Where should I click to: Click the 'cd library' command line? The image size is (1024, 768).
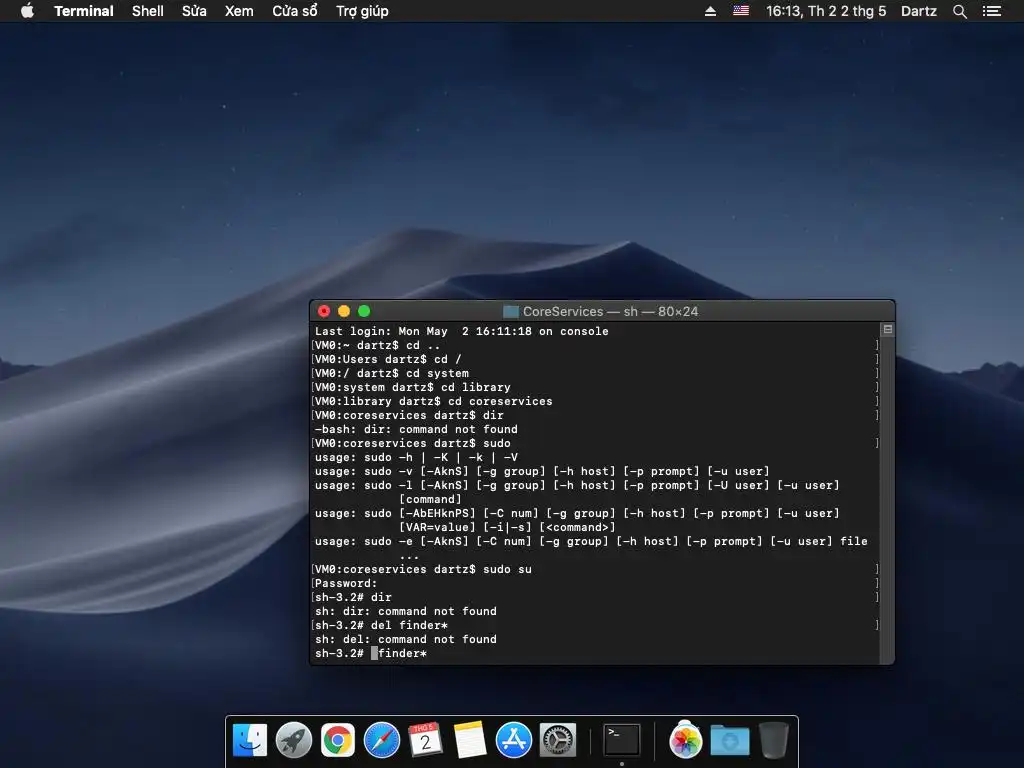tap(413, 387)
